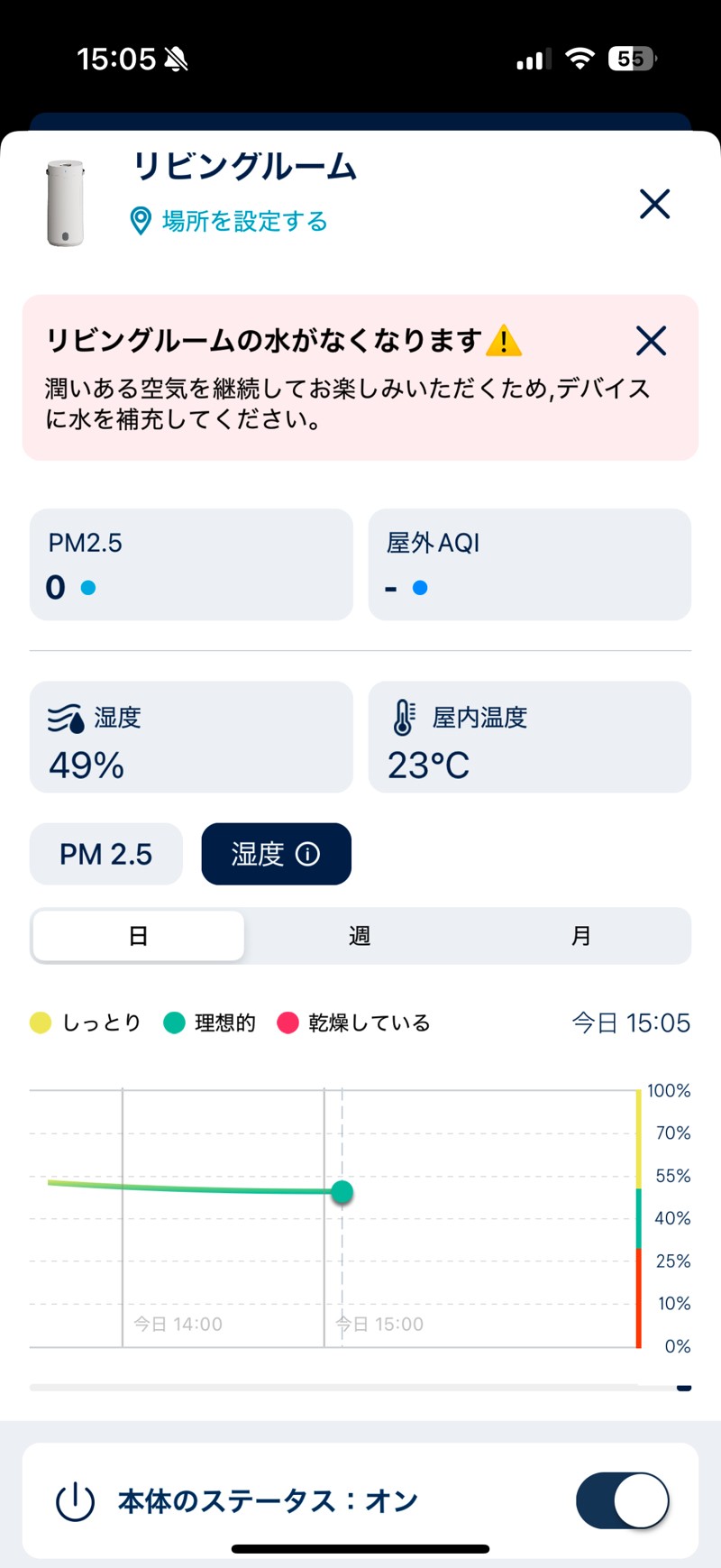Screen dimensions: 721x1568
Task: Dismiss the water refill warning banner
Action: [651, 341]
